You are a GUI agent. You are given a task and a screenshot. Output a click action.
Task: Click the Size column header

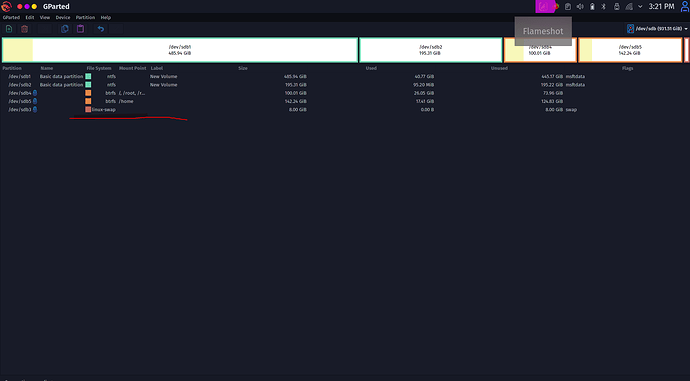pos(243,68)
